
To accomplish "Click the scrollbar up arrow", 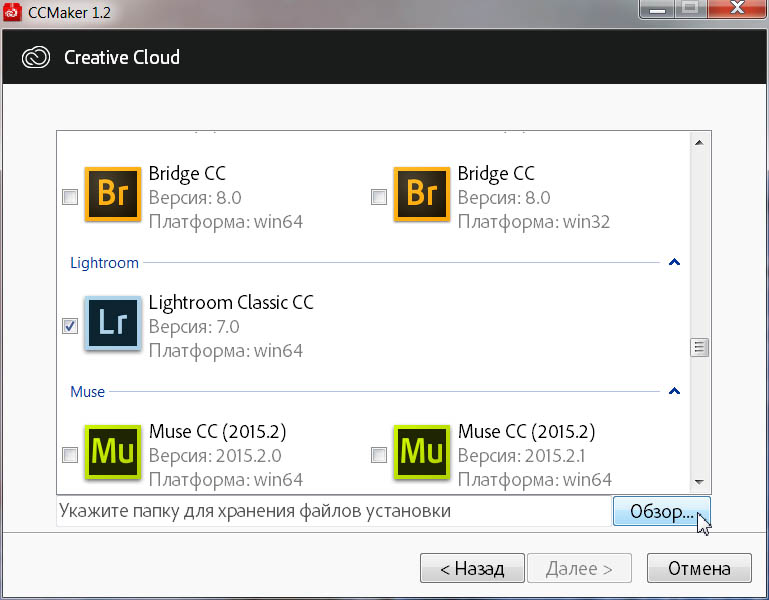I will (699, 143).
